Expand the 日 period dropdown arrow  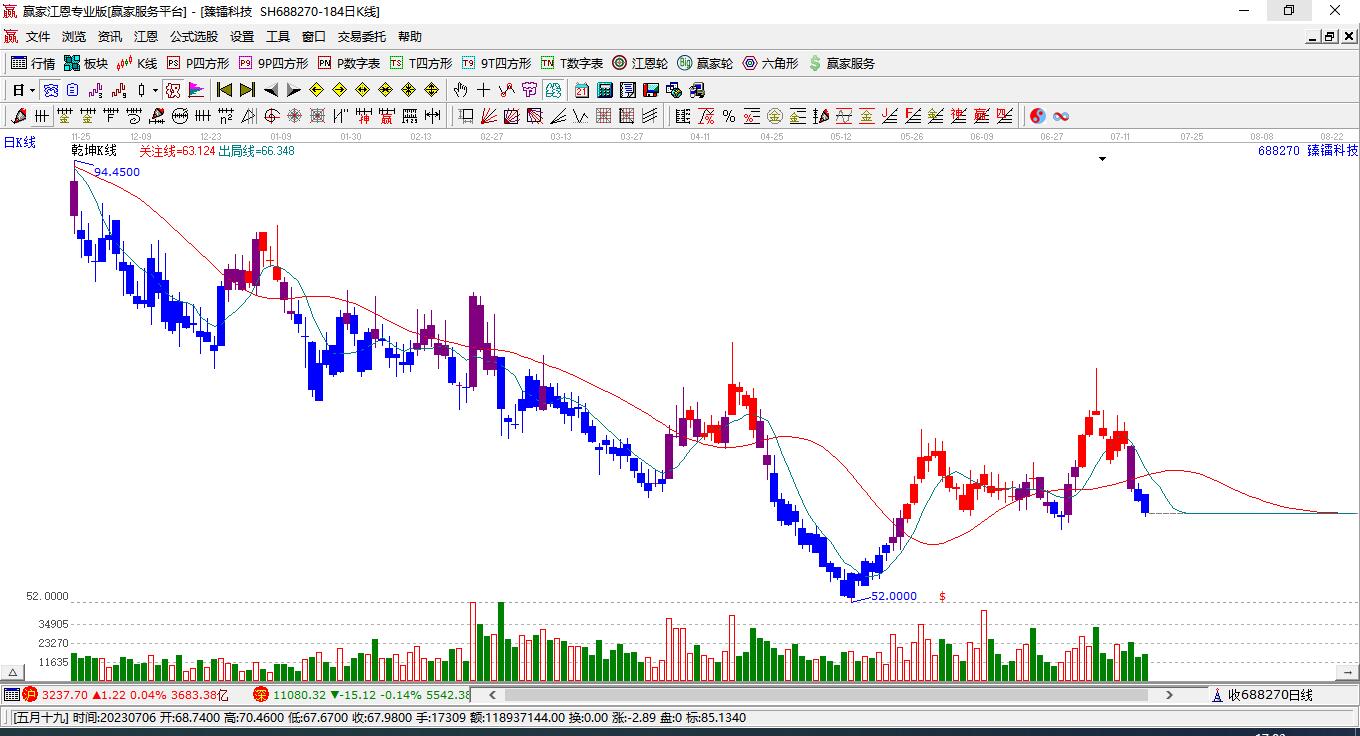tap(31, 90)
